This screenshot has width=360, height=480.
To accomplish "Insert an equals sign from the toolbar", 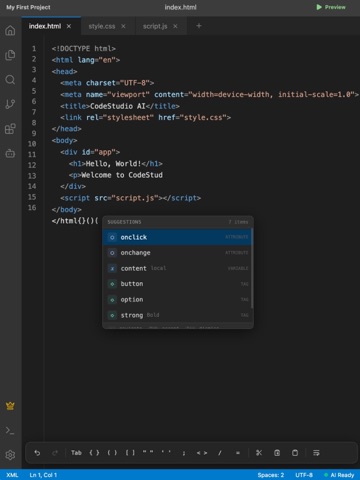I will tap(238, 453).
